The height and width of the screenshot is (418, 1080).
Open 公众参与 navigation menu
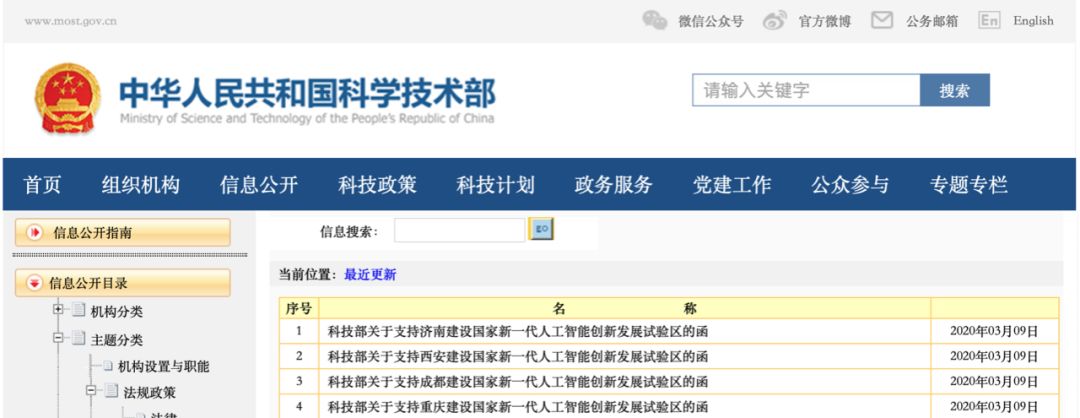pos(850,185)
